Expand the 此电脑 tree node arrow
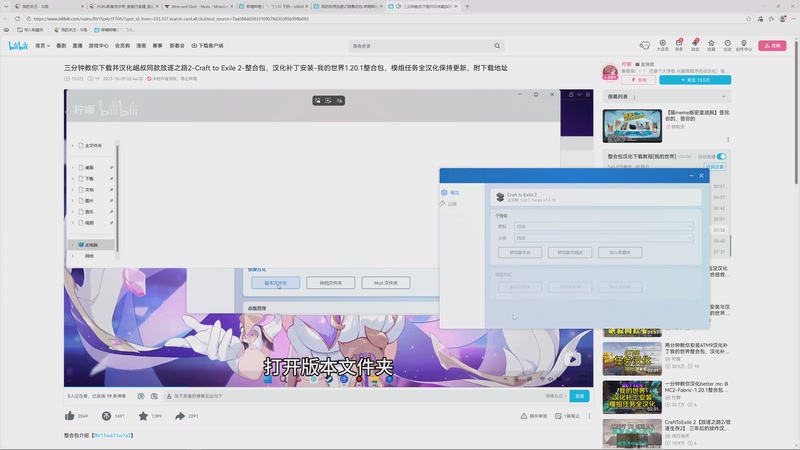The width and height of the screenshot is (800, 450). (72, 245)
